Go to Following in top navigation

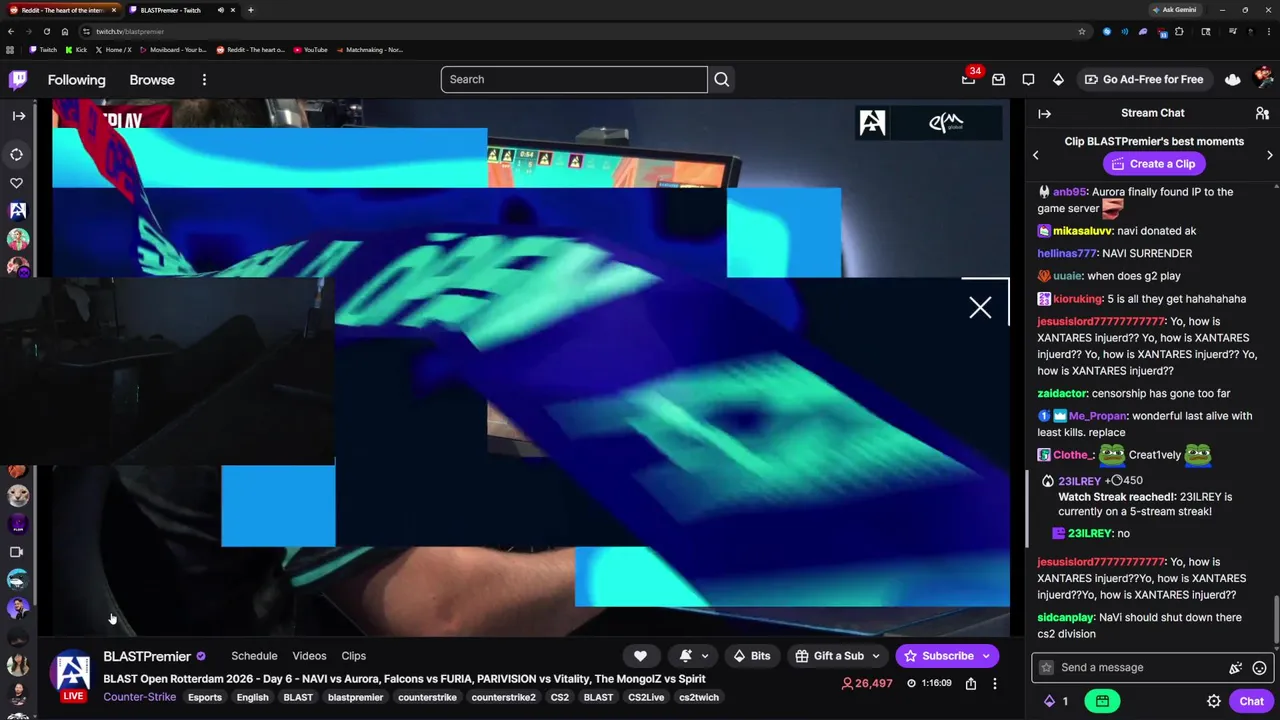point(76,80)
